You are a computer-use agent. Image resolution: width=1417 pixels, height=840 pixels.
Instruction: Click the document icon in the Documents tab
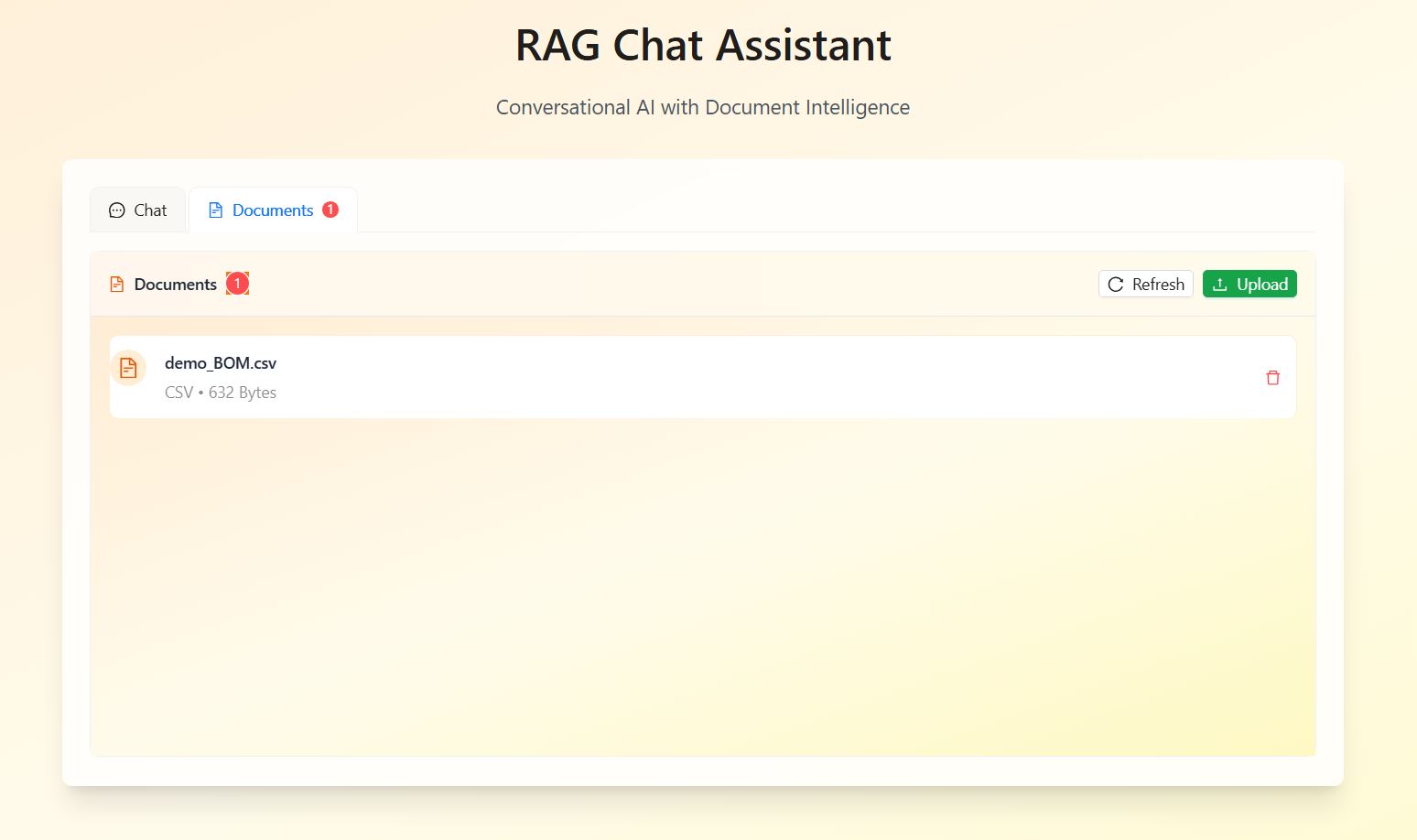(x=215, y=210)
